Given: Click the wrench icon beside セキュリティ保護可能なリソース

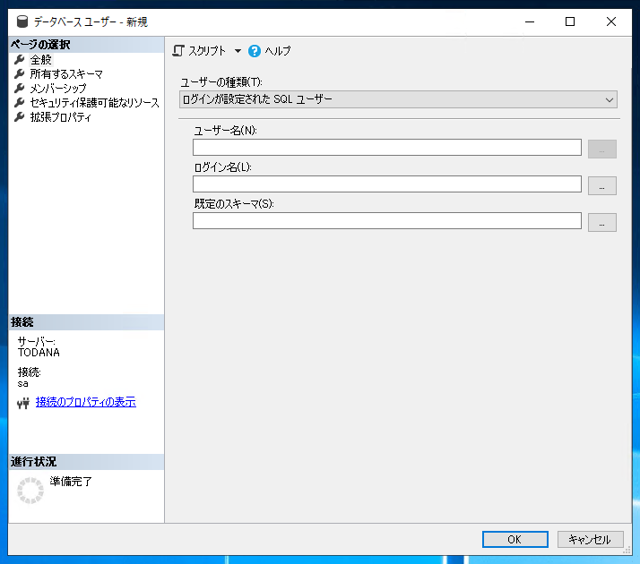Looking at the screenshot, I should [x=19, y=103].
